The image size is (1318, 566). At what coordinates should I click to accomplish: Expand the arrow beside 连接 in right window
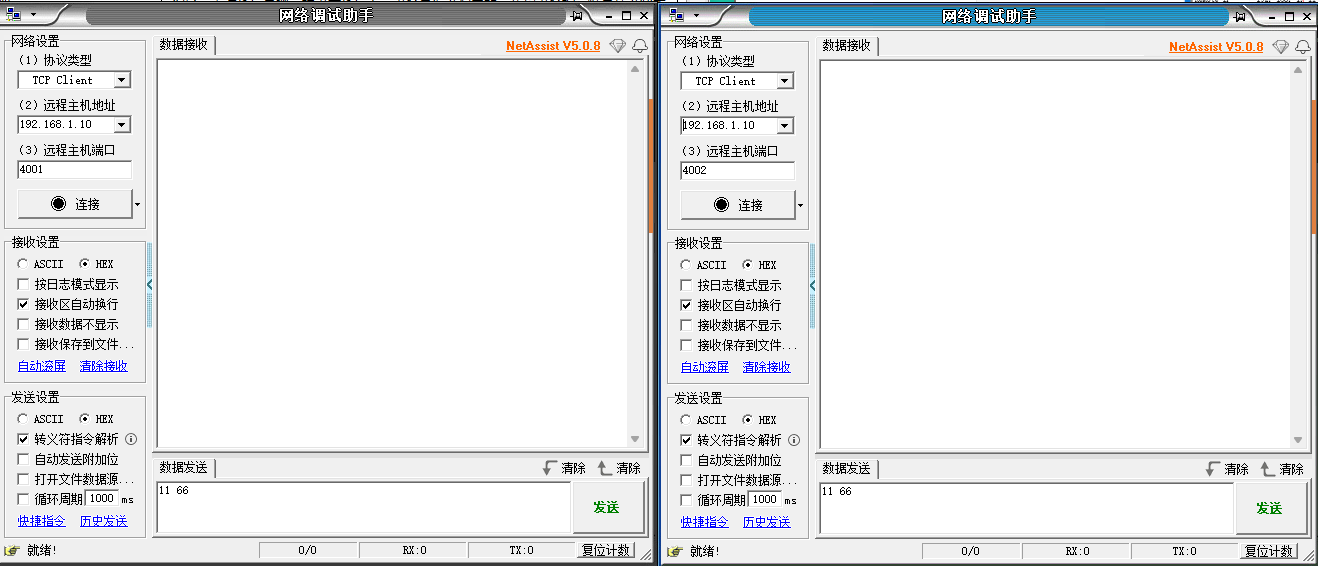(x=800, y=205)
